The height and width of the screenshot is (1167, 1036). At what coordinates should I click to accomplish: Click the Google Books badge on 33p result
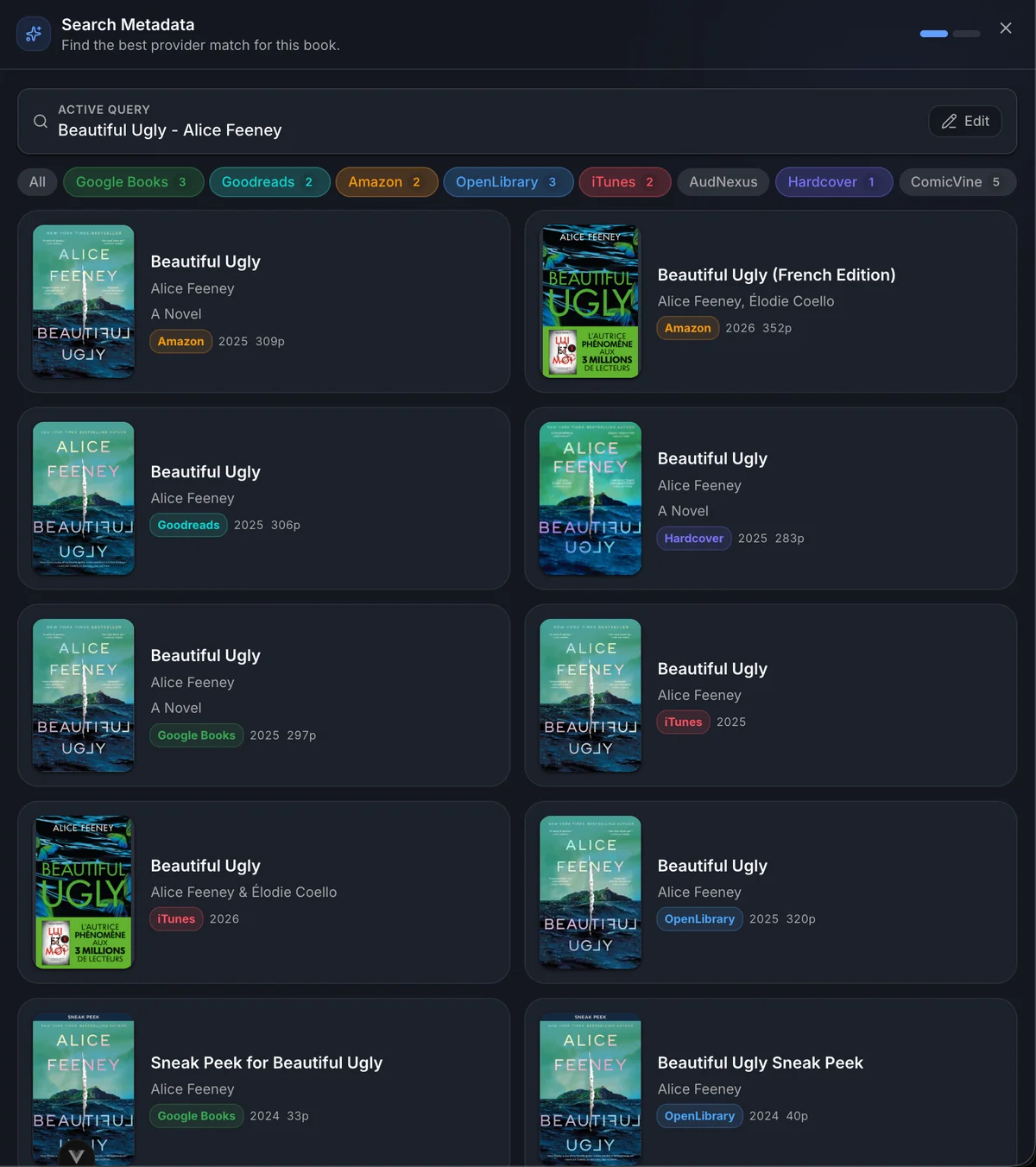tap(196, 1116)
